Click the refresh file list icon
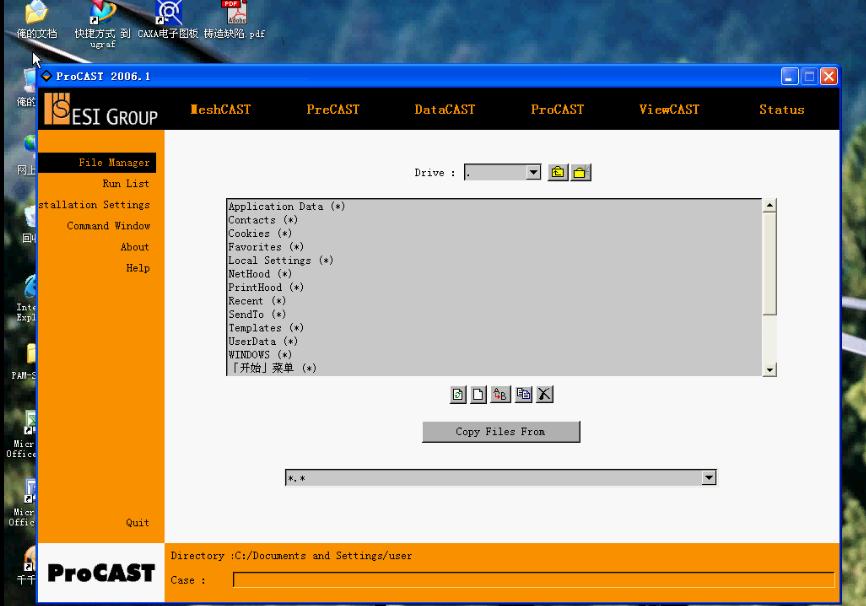This screenshot has width=866, height=606. pyautogui.click(x=458, y=394)
